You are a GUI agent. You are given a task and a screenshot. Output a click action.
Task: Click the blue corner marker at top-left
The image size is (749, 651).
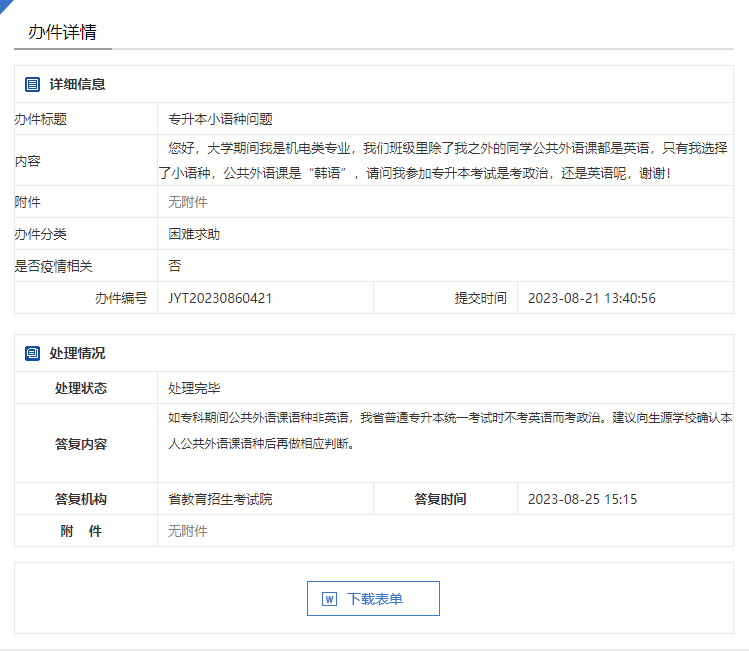point(5,5)
